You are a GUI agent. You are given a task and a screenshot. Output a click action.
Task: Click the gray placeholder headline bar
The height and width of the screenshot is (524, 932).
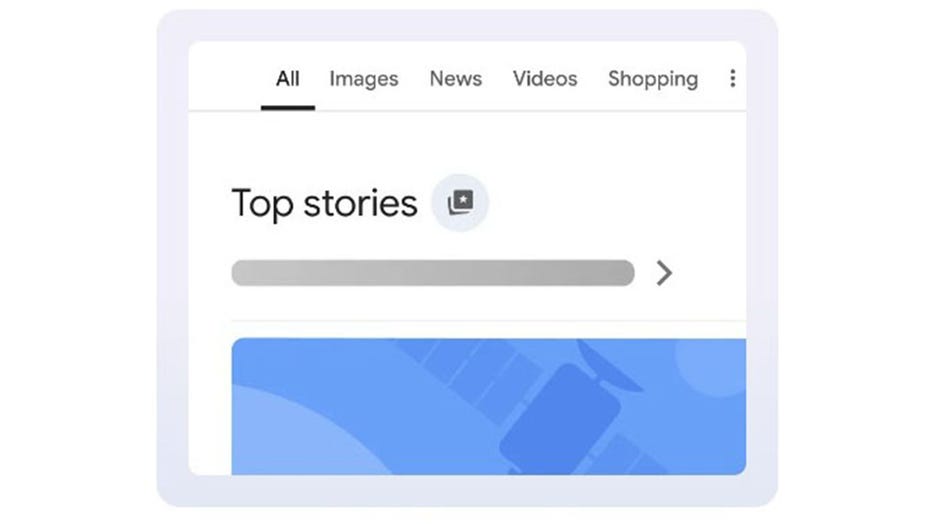[x=432, y=273]
